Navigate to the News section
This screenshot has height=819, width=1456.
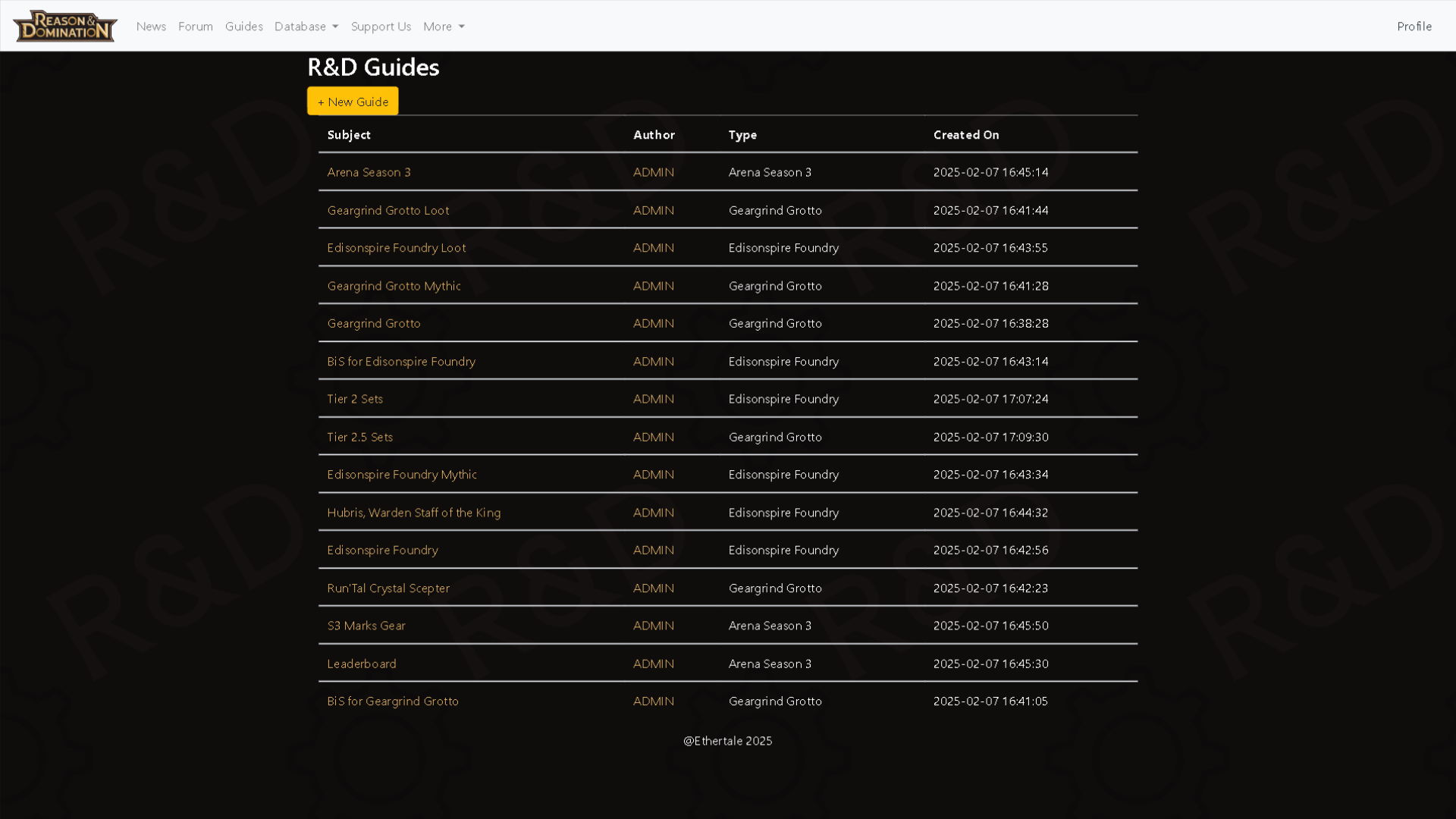point(151,26)
